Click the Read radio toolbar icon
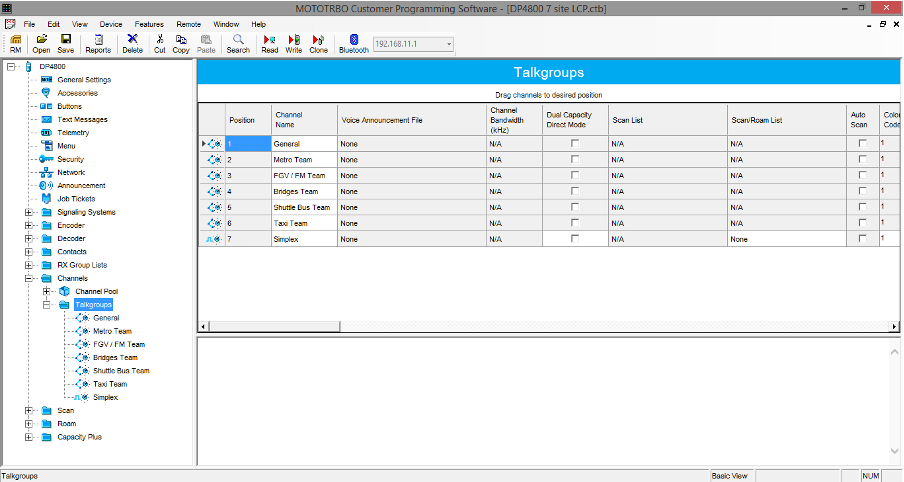The height and width of the screenshot is (482, 904). point(269,40)
